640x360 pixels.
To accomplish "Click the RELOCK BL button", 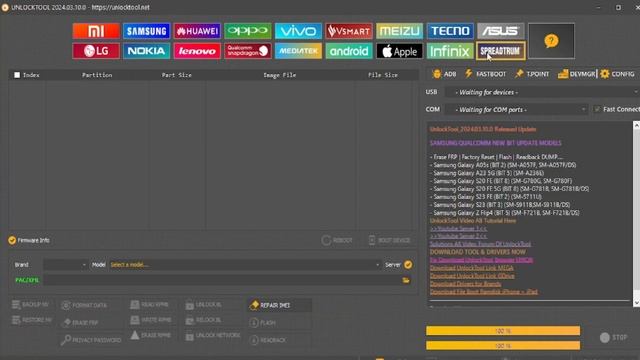I will (x=204, y=320).
